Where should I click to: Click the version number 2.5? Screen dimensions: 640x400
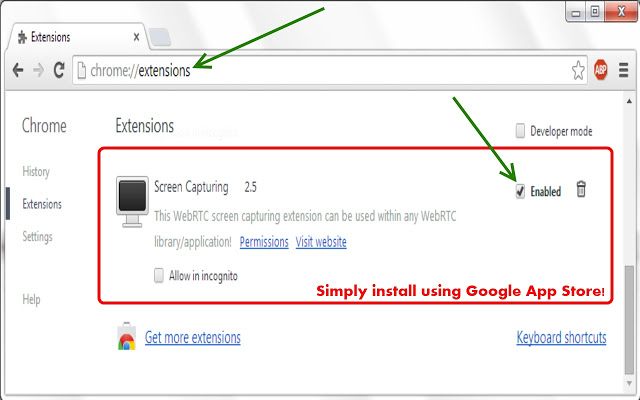pyautogui.click(x=250, y=187)
